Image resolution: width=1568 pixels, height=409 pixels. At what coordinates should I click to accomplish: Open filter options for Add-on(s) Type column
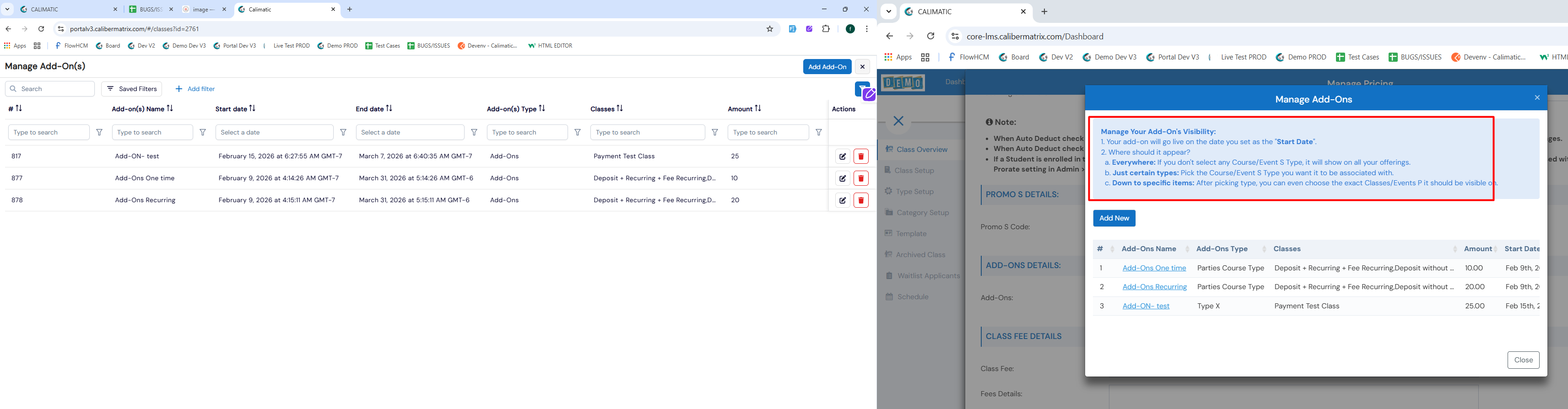(x=578, y=132)
